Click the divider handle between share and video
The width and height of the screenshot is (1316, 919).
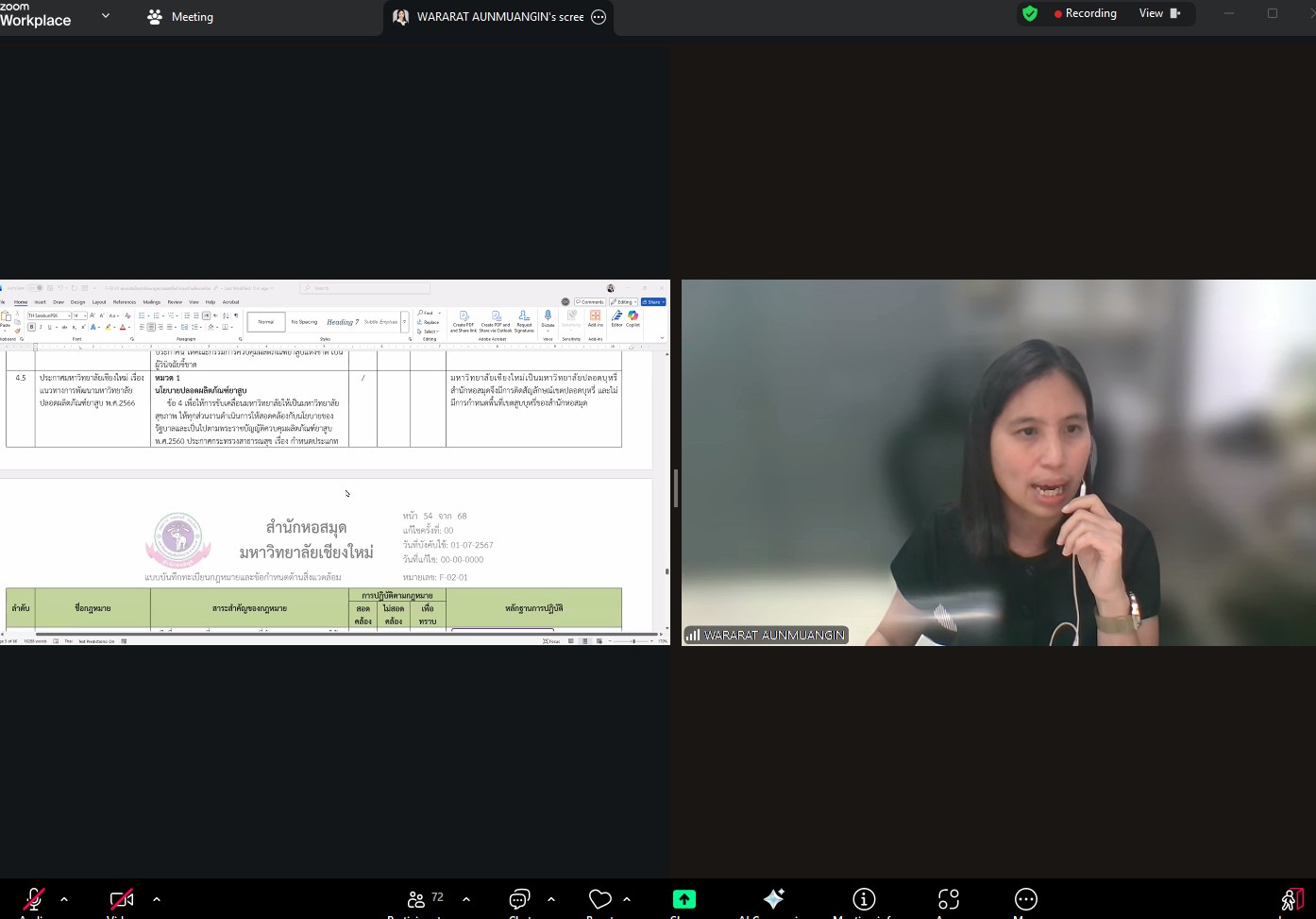(x=676, y=486)
